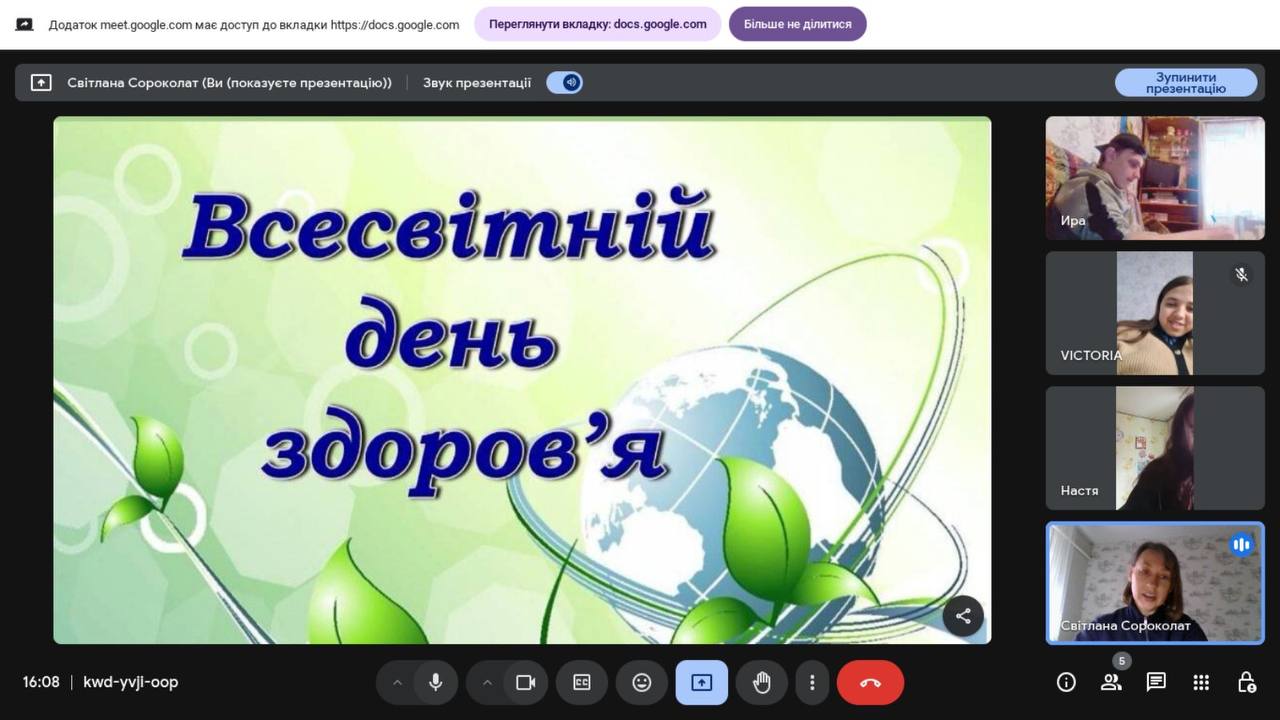Click tab sharing icon in top notification bar
Image resolution: width=1280 pixels, height=720 pixels.
click(x=24, y=24)
